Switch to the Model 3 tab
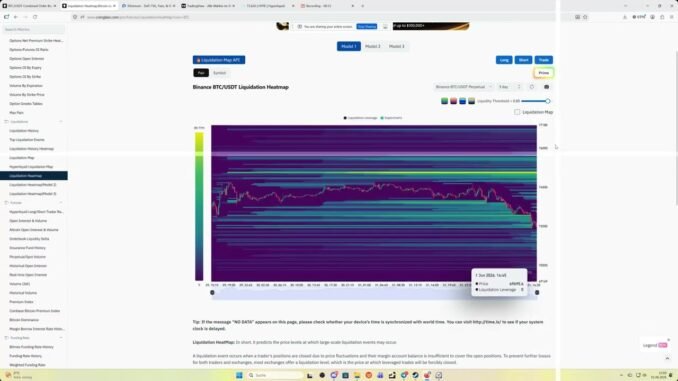 click(x=397, y=46)
